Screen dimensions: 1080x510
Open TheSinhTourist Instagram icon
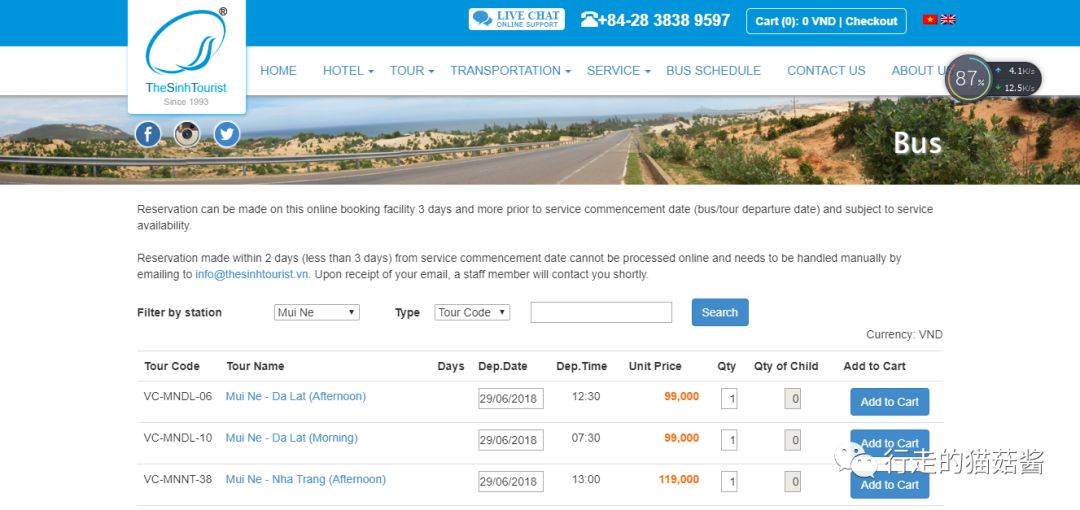pyautogui.click(x=187, y=134)
